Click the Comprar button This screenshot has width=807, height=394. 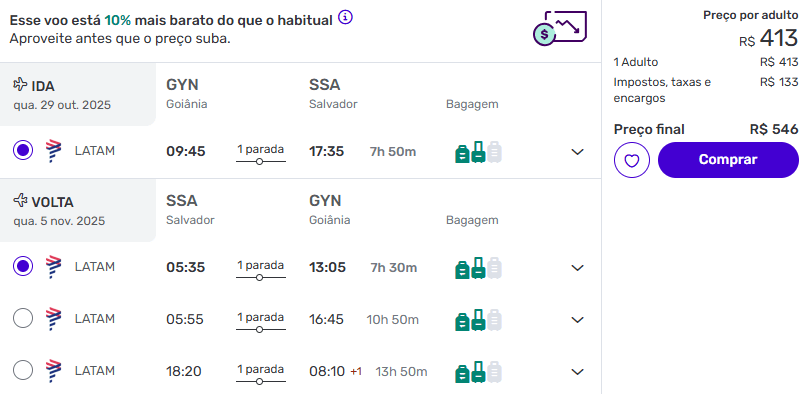(x=728, y=160)
